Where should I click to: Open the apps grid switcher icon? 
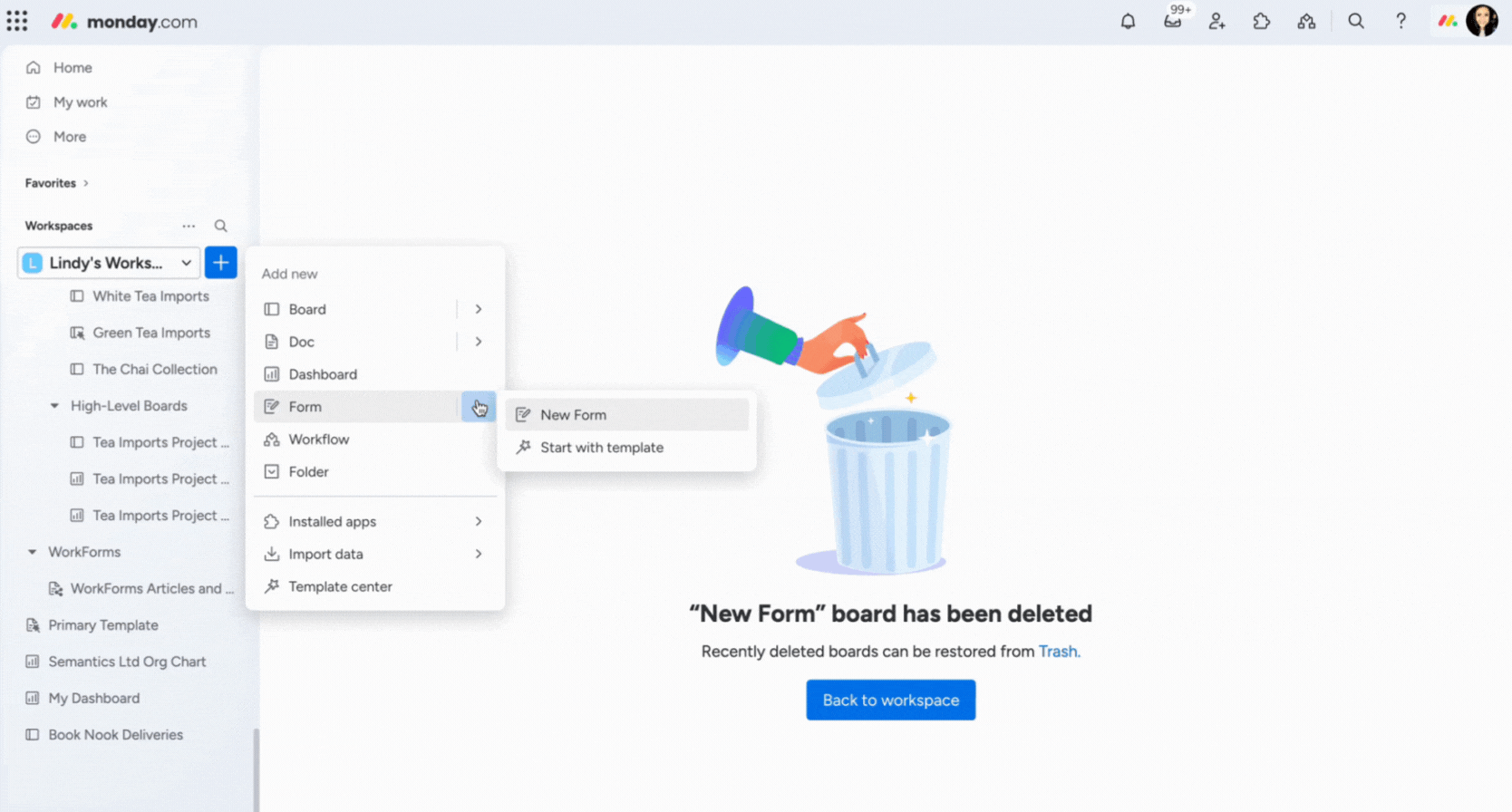click(17, 21)
